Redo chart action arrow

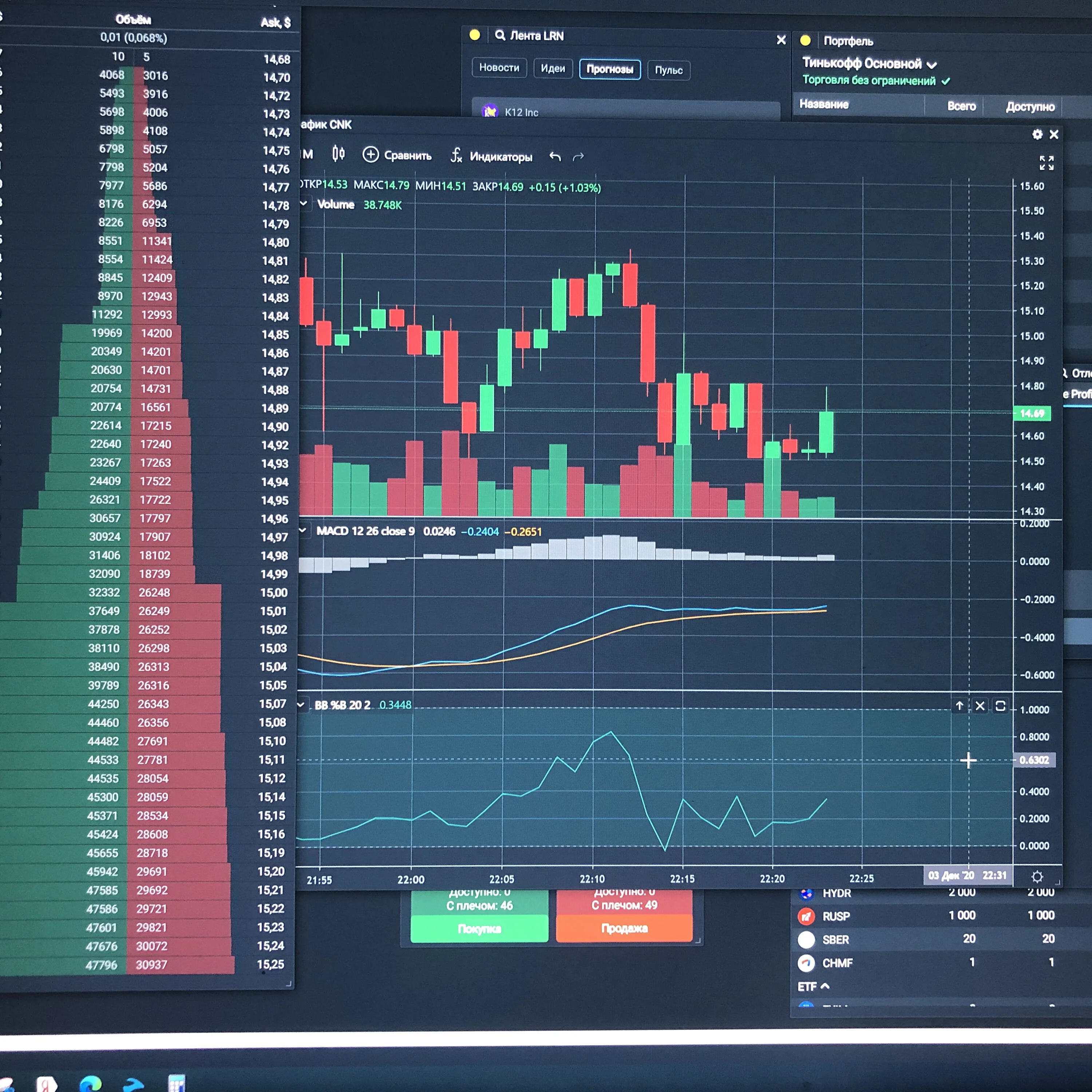(x=578, y=157)
